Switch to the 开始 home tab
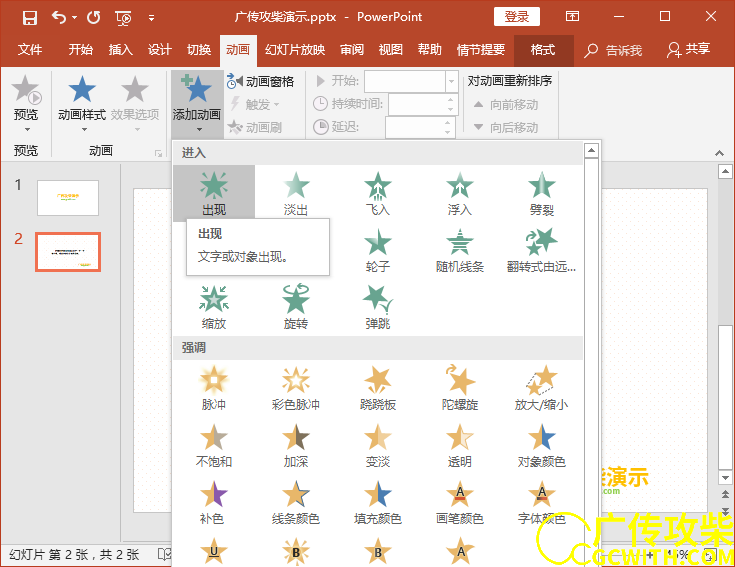Viewport: 735px width, 567px height. 80,50
